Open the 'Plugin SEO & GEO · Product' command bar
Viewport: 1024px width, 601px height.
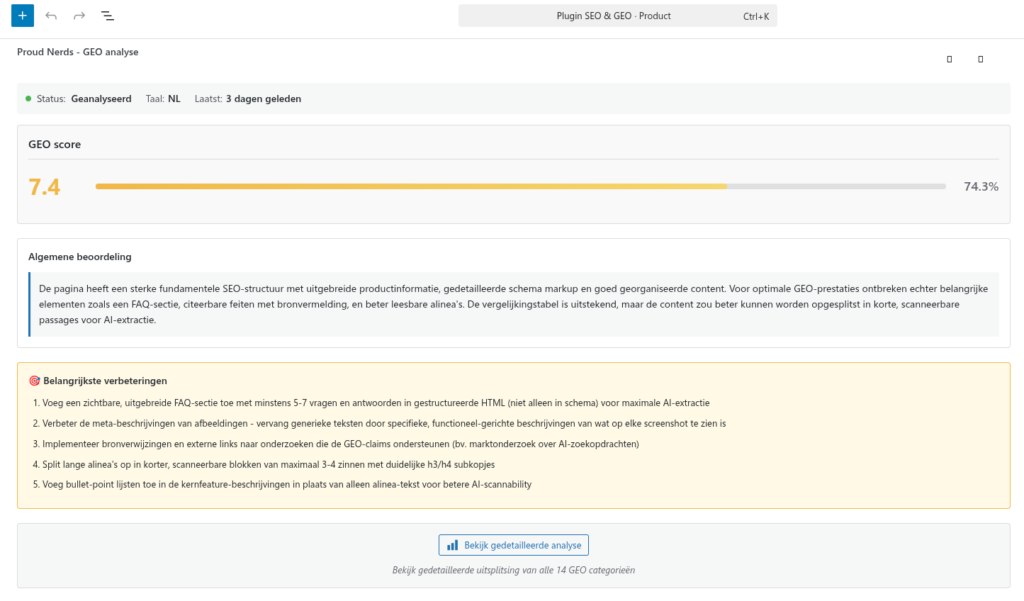pyautogui.click(x=613, y=16)
